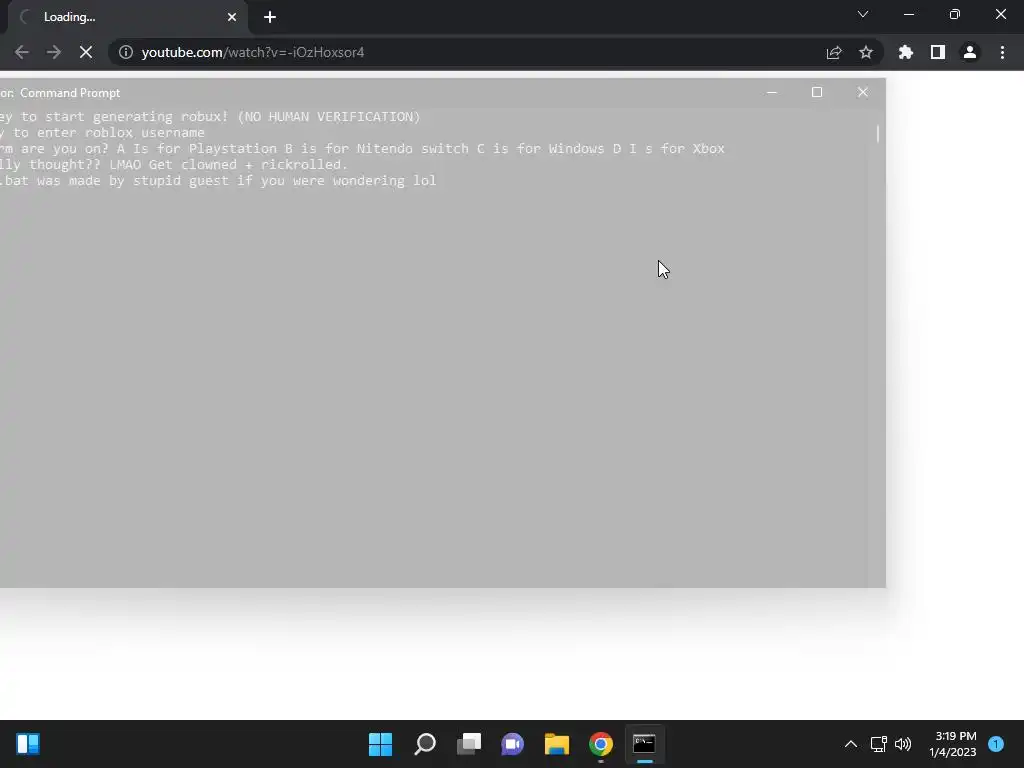Minimize the Chrome window
Viewport: 1024px width, 768px height.
coord(909,14)
